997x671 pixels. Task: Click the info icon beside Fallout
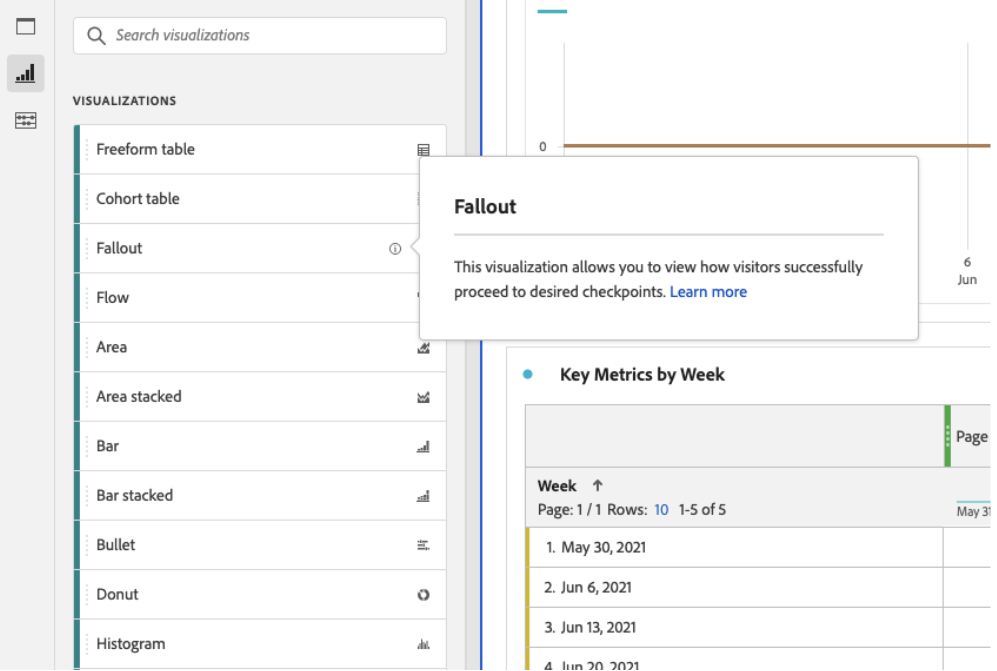(x=395, y=249)
